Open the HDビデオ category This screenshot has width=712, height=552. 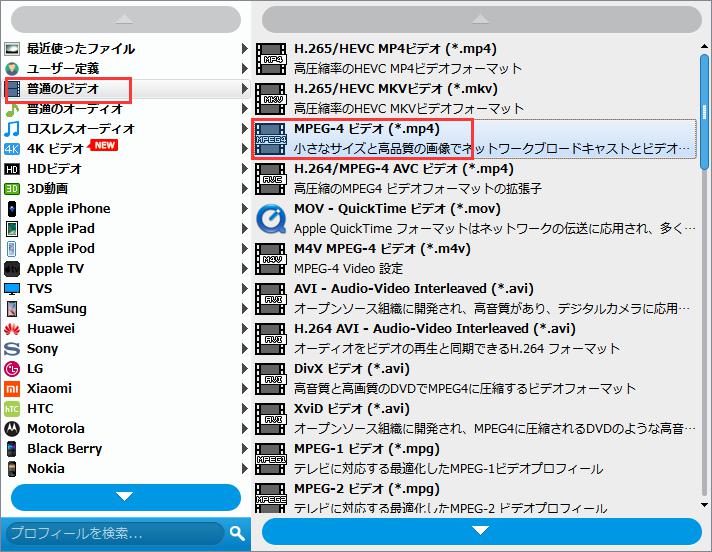127,169
